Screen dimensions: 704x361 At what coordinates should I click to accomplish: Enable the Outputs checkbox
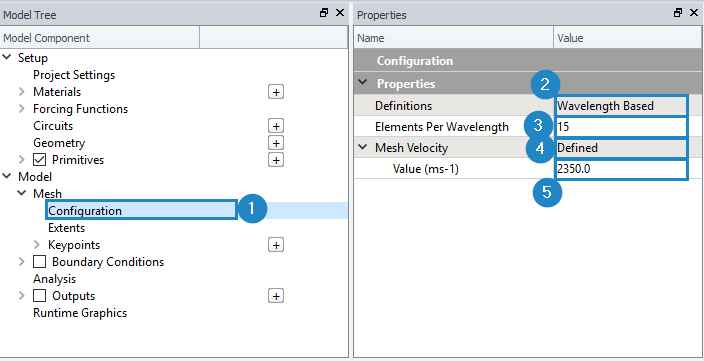[40, 296]
